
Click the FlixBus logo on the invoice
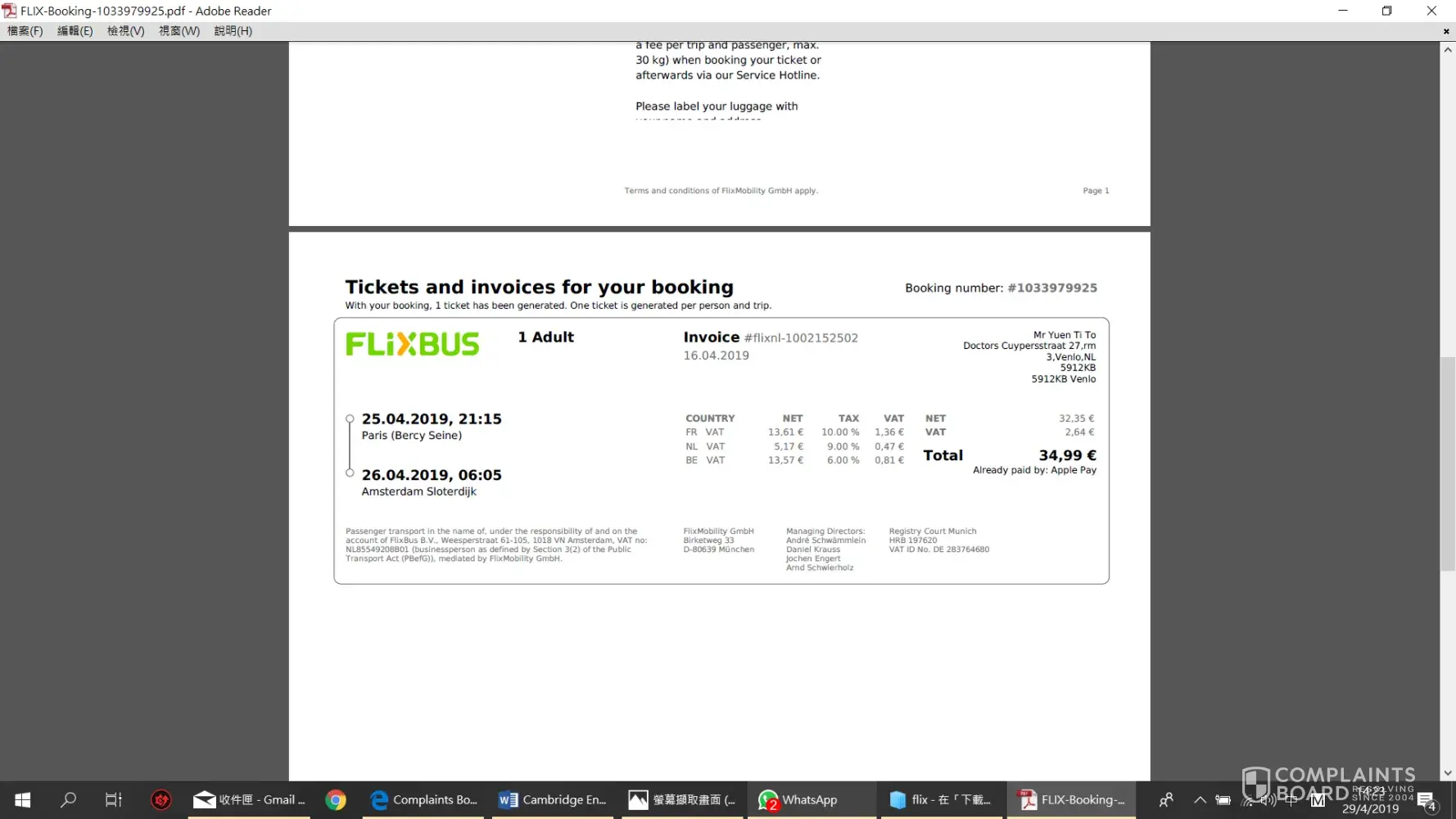(x=412, y=344)
